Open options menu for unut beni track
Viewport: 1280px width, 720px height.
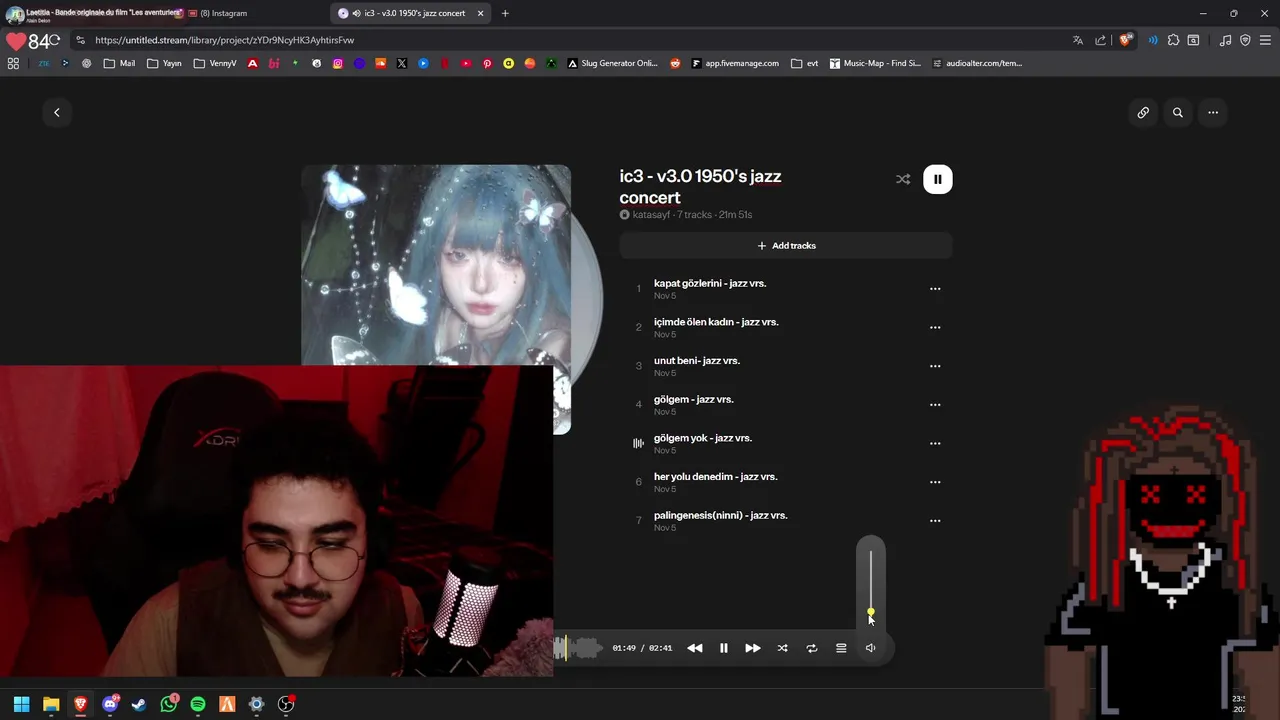tap(935, 366)
